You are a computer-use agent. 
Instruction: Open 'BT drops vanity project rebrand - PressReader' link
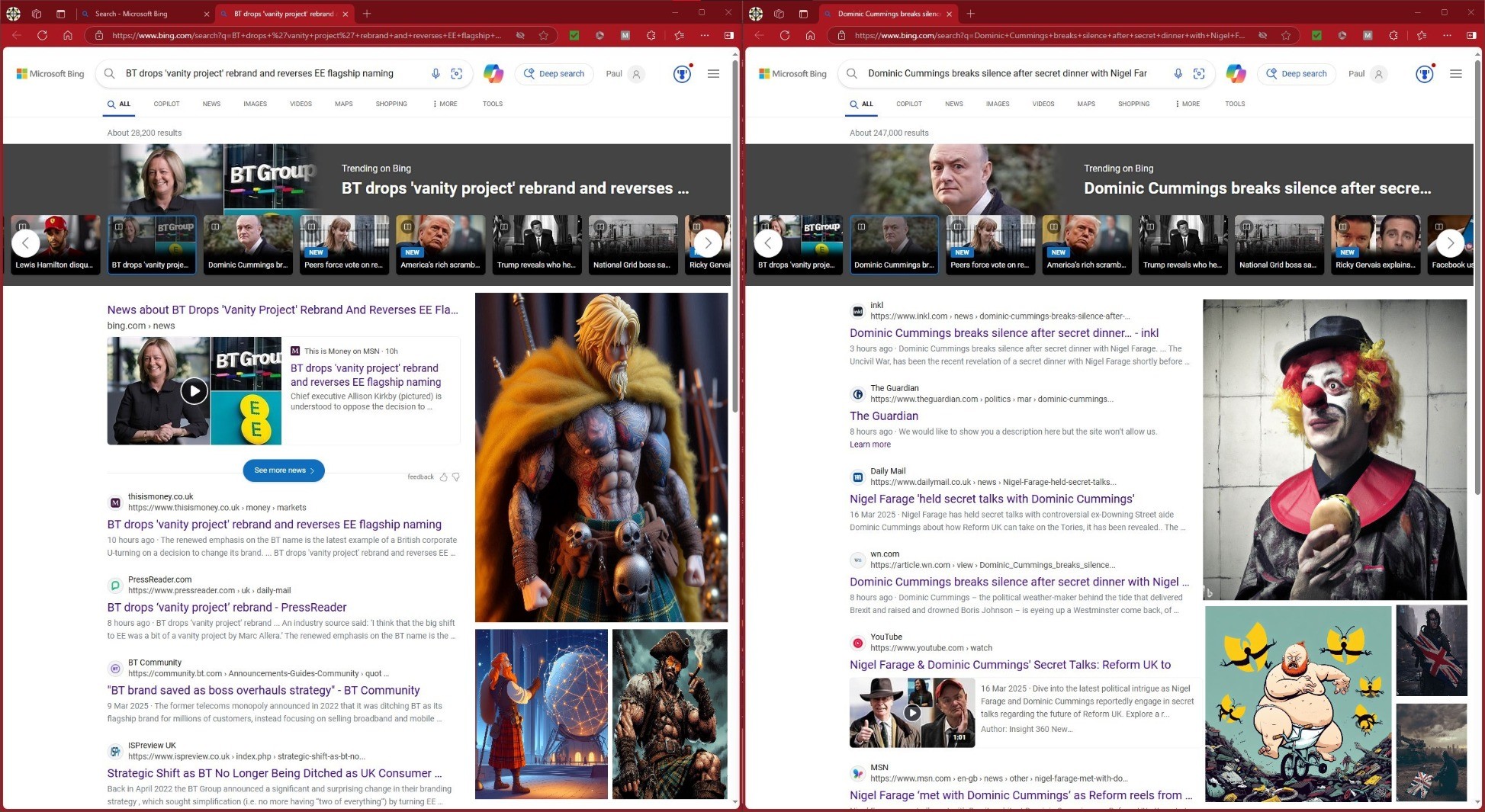227,608
